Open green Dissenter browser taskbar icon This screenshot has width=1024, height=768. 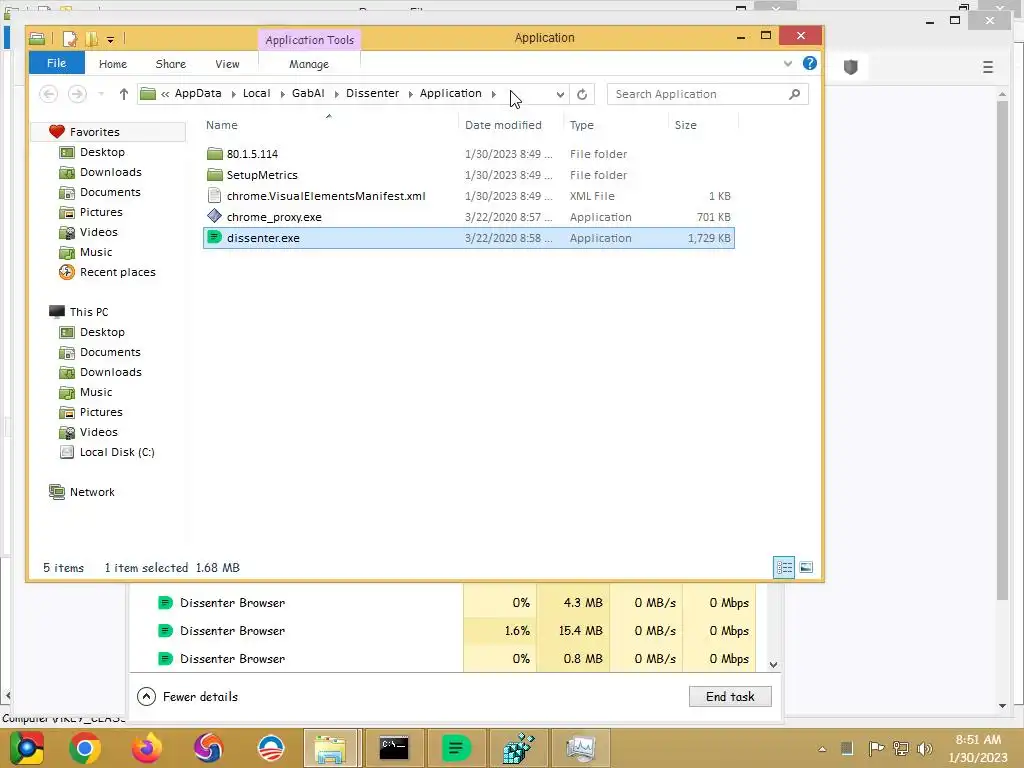[456, 748]
